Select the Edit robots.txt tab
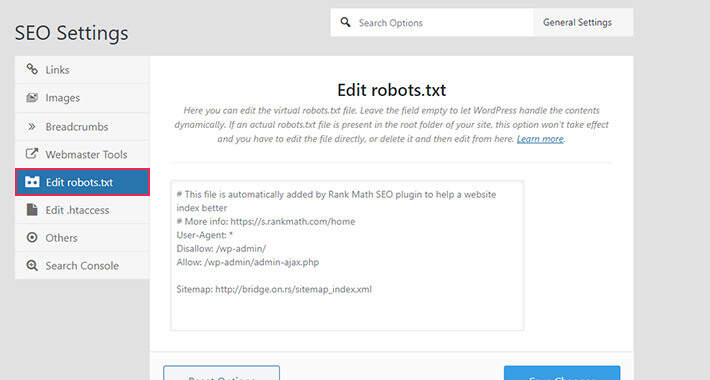Screen dimensions: 710x380 (82, 182)
